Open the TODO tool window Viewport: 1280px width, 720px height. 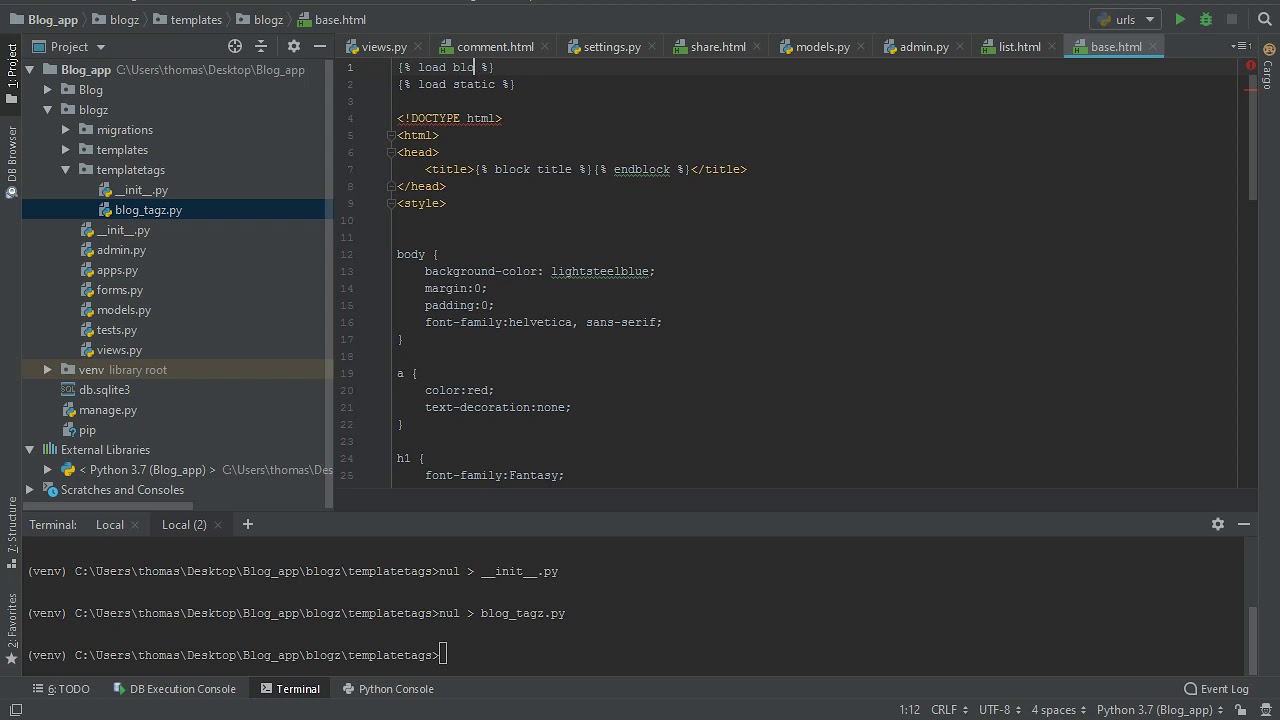[x=61, y=689]
